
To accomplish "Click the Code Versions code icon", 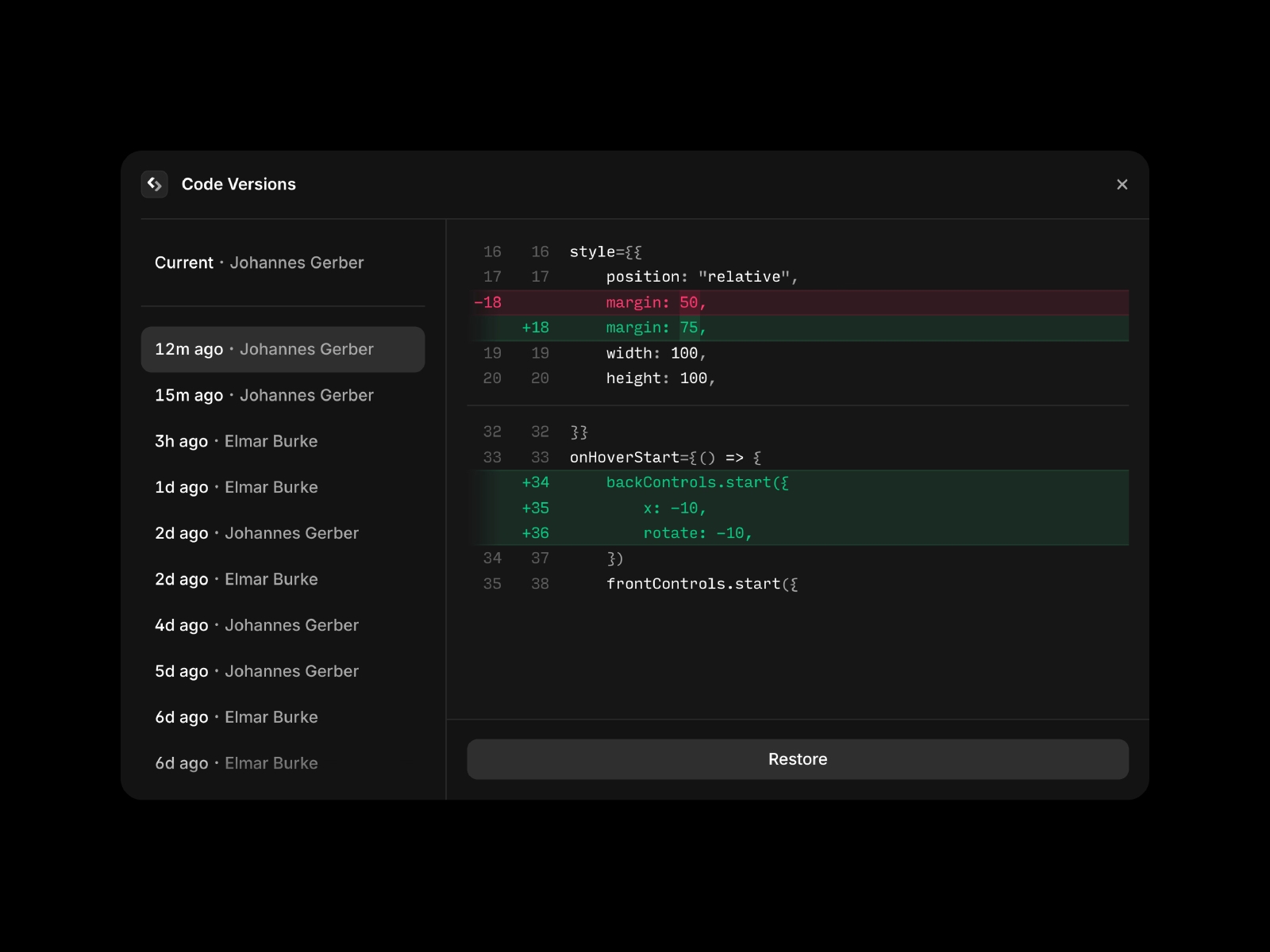I will pos(154,184).
